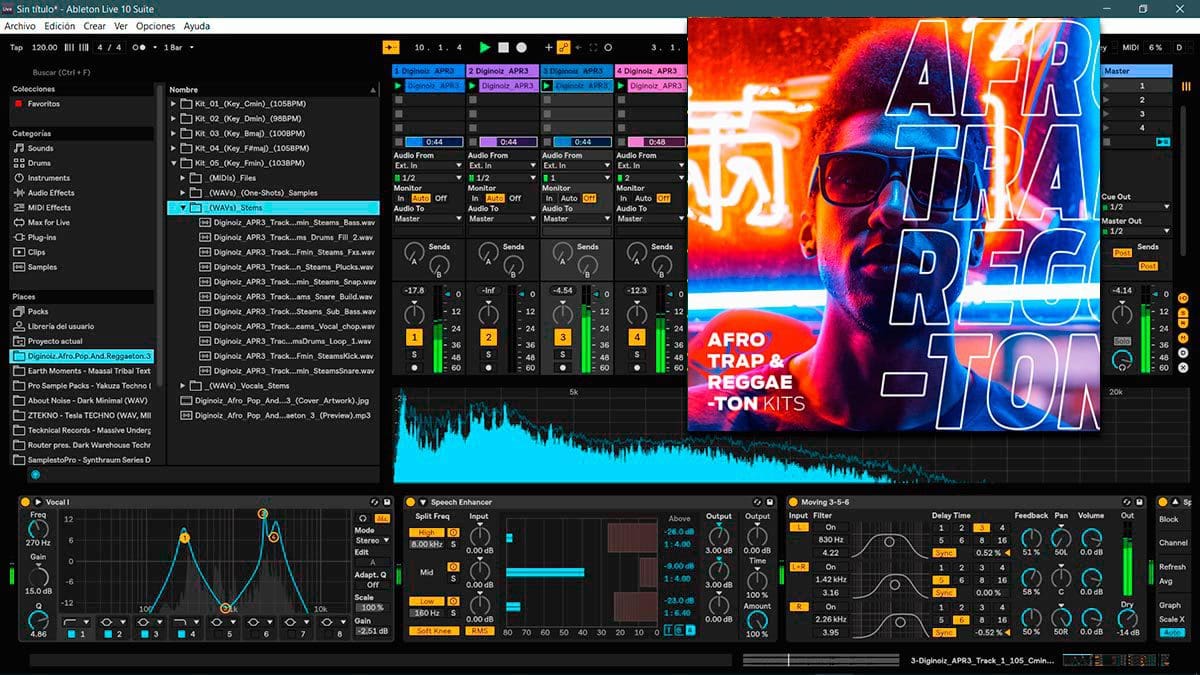Viewport: 1200px width, 675px height.
Task: Arm track 3 for recording
Action: tap(562, 368)
